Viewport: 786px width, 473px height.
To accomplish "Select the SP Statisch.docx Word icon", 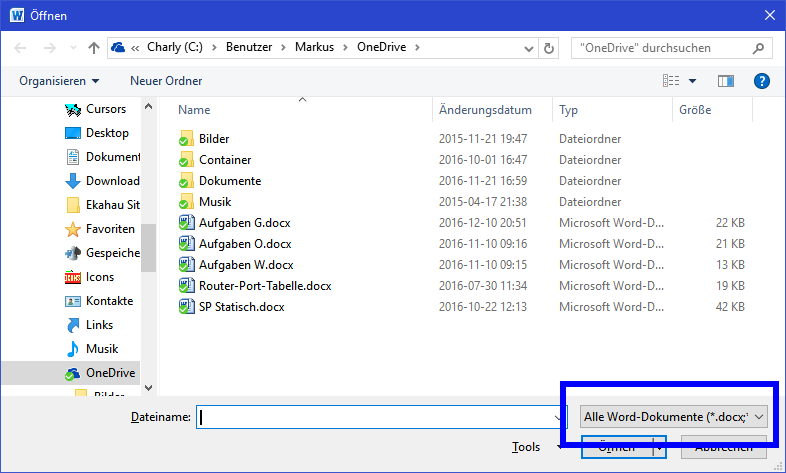I will pyautogui.click(x=186, y=307).
